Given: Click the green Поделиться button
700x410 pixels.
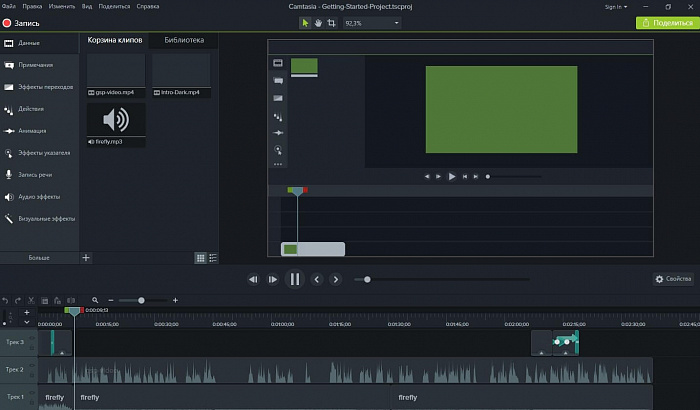Looking at the screenshot, I should [x=667, y=22].
